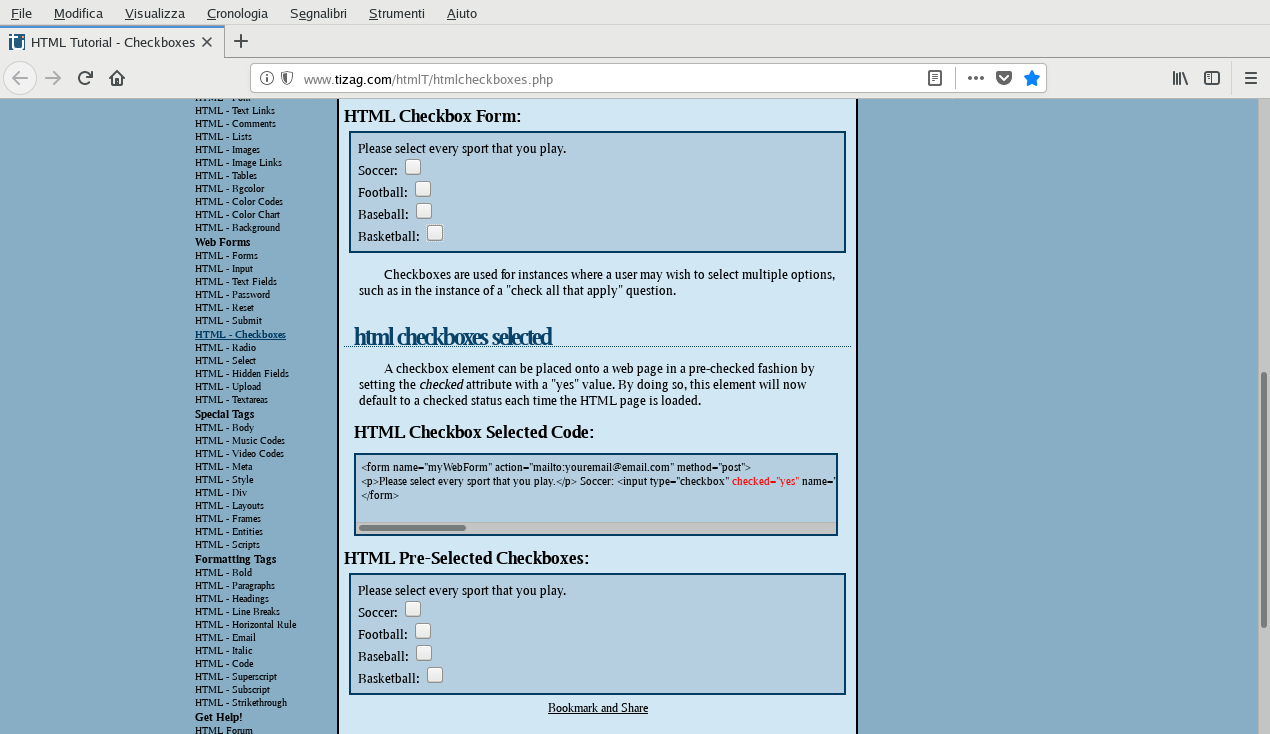Open HTML - Tables sidebar link

tap(226, 175)
